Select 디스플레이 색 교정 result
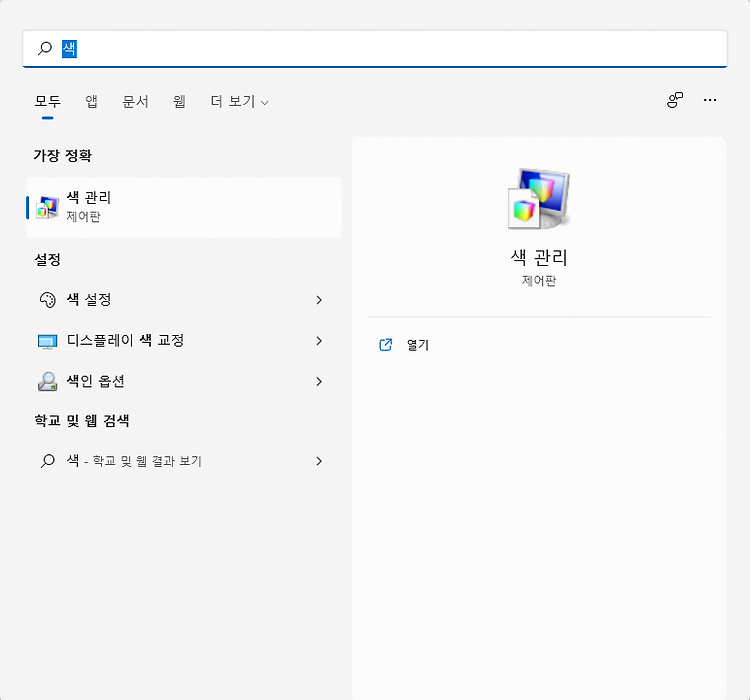The height and width of the screenshot is (700, 750). [184, 341]
